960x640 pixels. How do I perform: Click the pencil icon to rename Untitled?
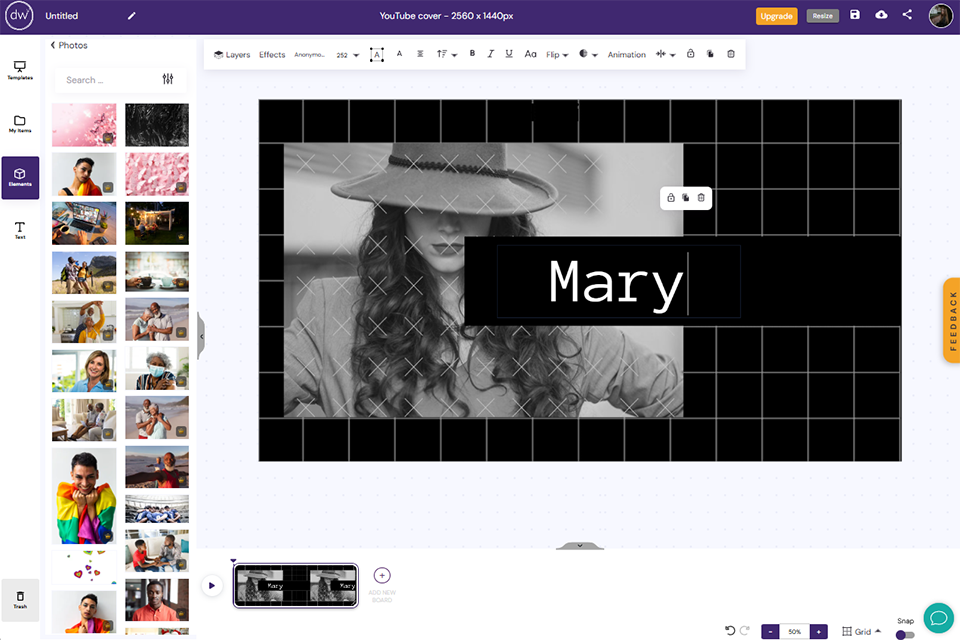[132, 16]
